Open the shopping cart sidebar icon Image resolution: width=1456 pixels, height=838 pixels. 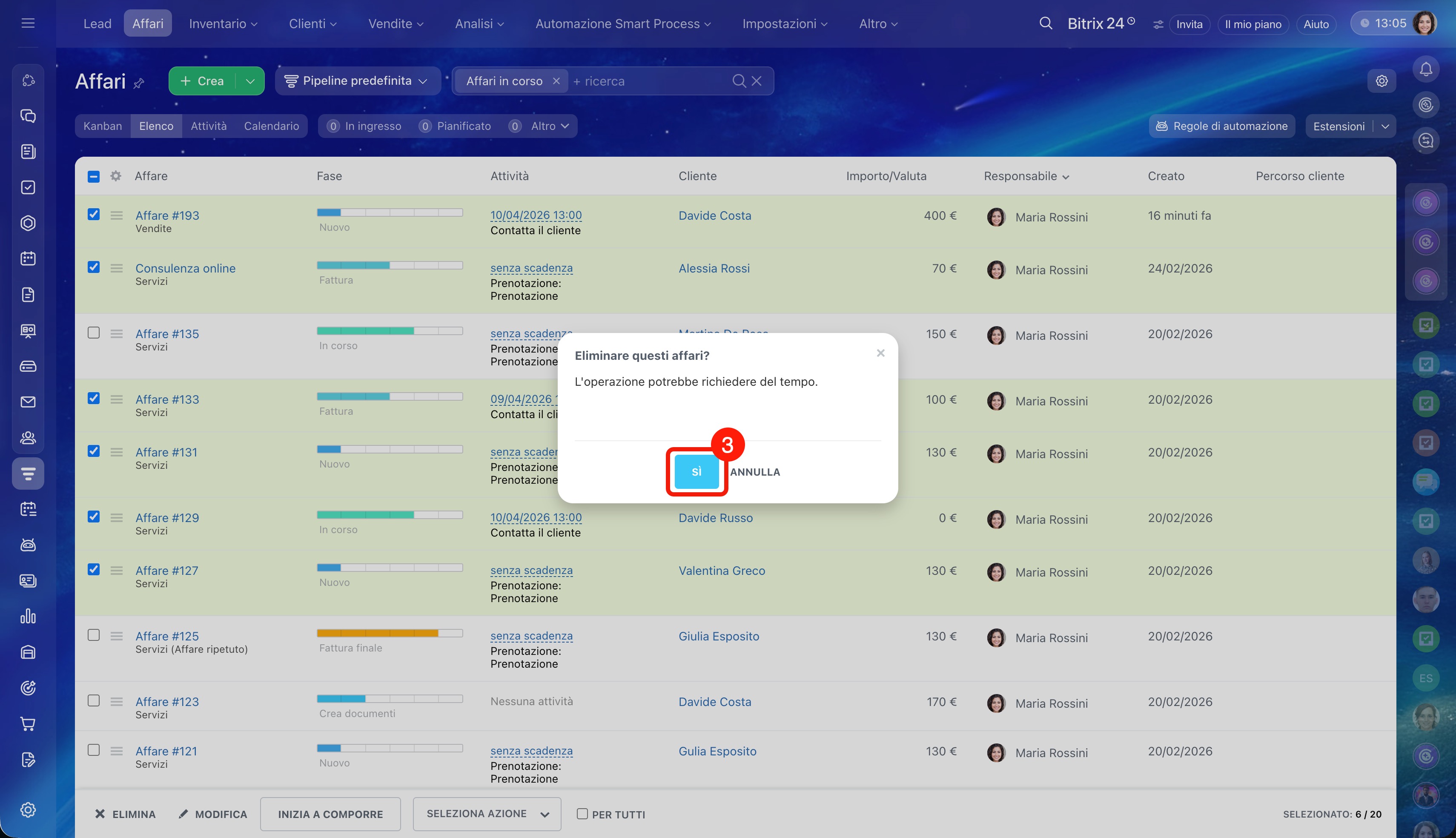tap(28, 723)
